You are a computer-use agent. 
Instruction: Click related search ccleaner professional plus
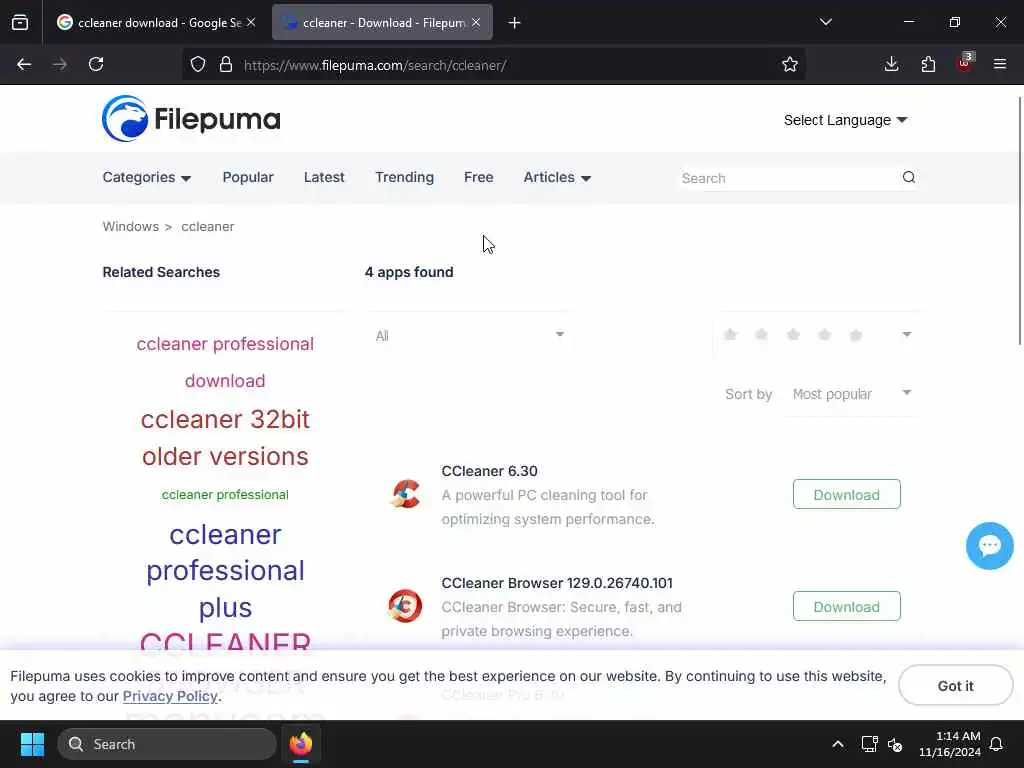(x=225, y=571)
